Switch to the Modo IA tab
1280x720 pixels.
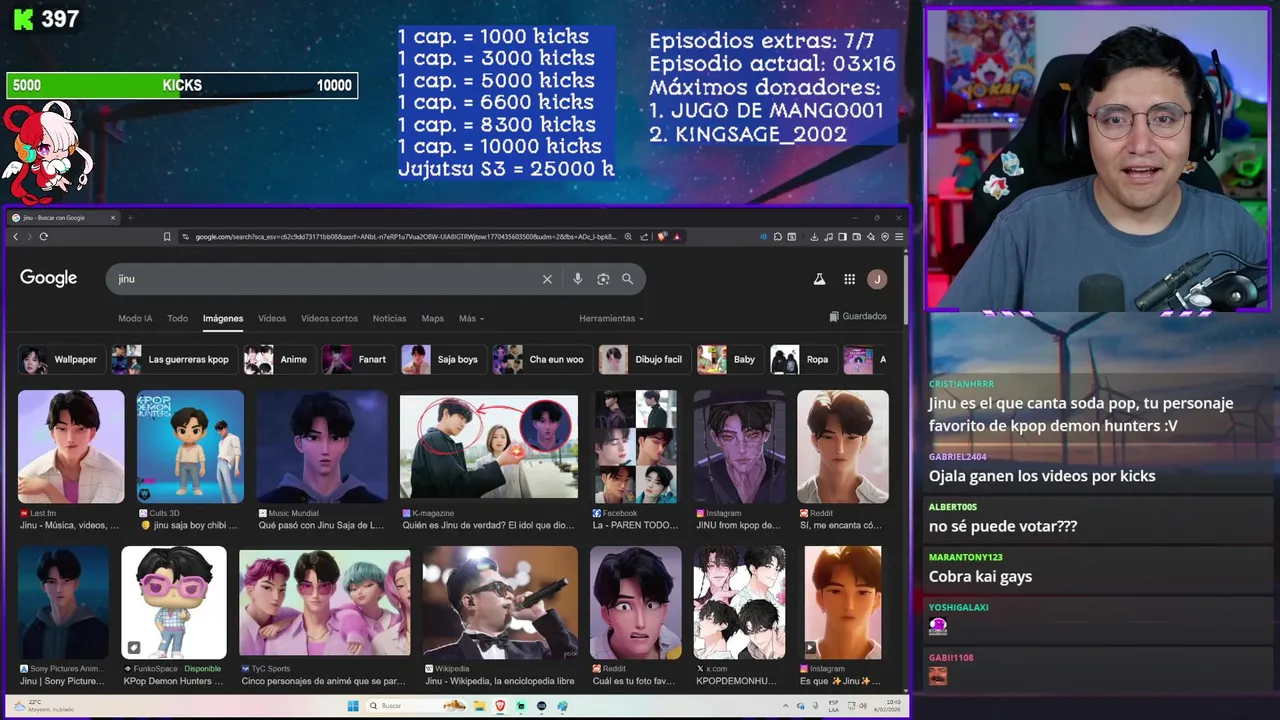[x=135, y=319]
